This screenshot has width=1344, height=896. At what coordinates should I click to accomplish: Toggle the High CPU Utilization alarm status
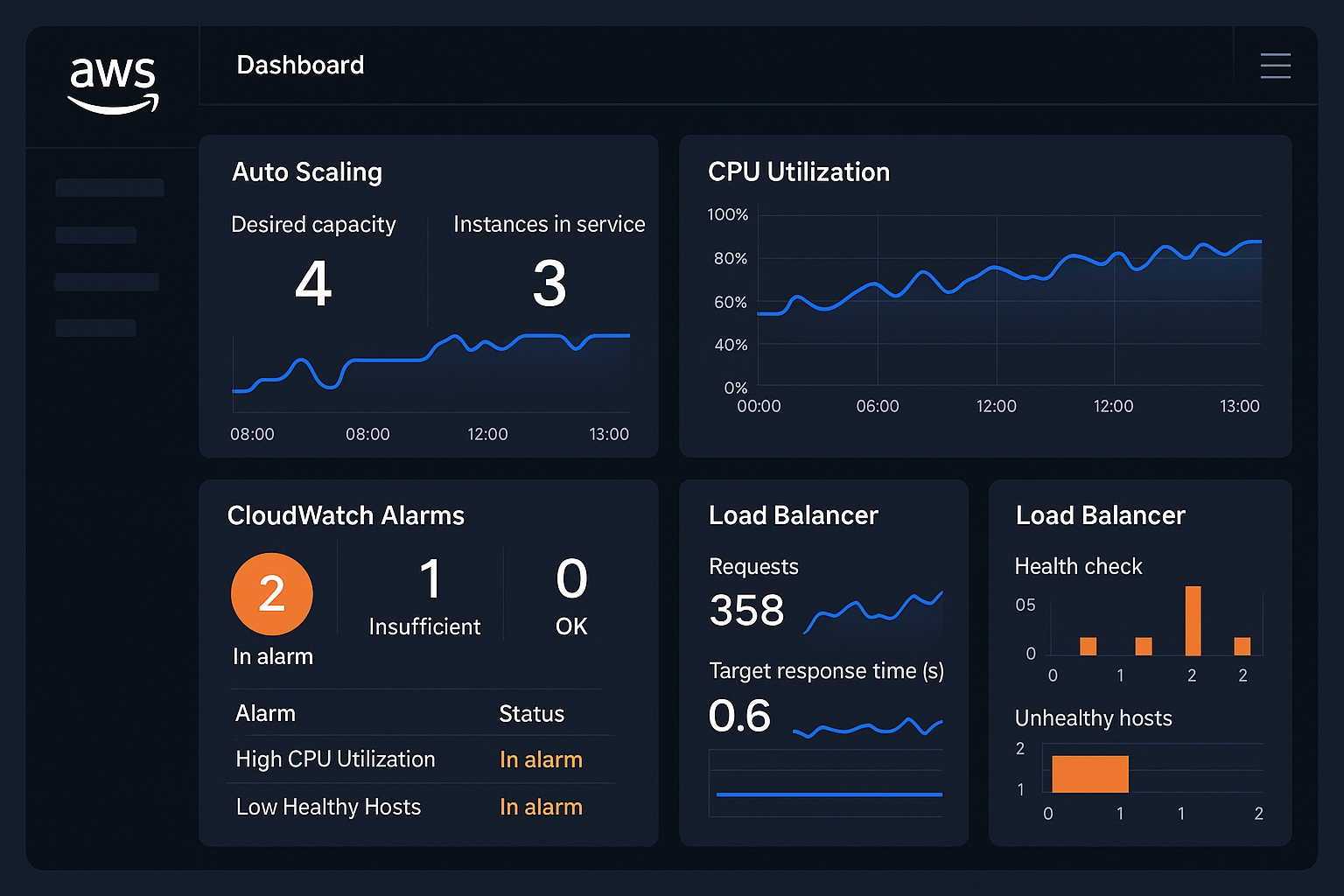[x=541, y=759]
